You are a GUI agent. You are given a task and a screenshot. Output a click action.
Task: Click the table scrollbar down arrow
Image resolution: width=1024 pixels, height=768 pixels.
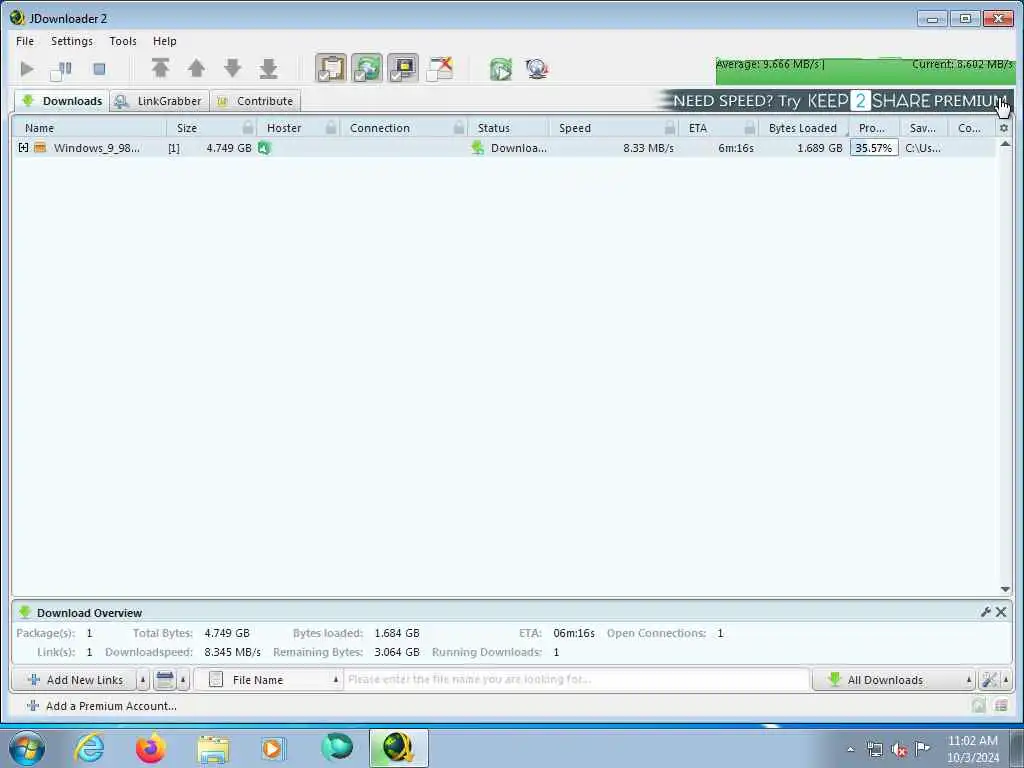pos(1005,589)
